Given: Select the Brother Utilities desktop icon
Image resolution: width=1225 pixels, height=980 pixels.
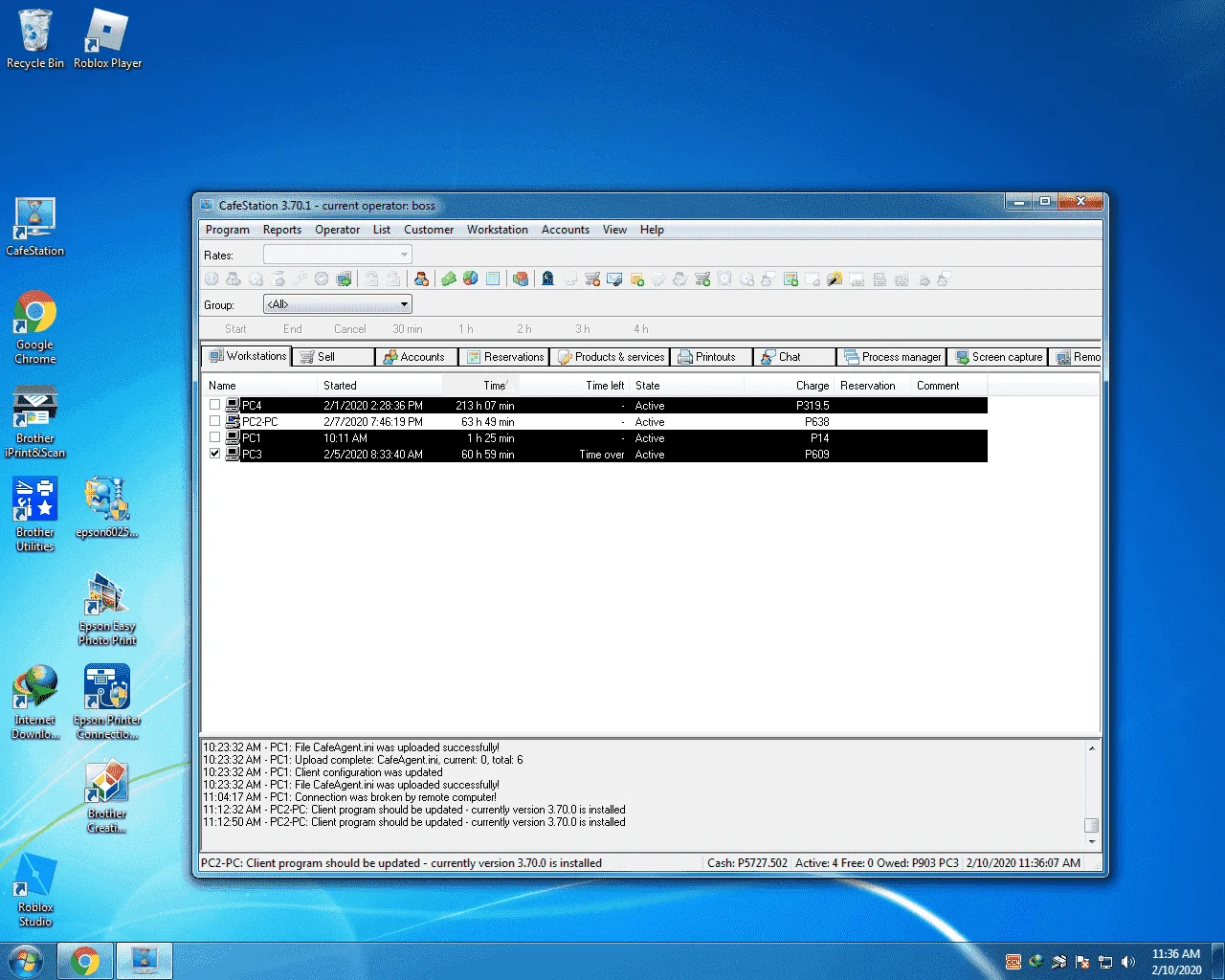Looking at the screenshot, I should (x=35, y=515).
